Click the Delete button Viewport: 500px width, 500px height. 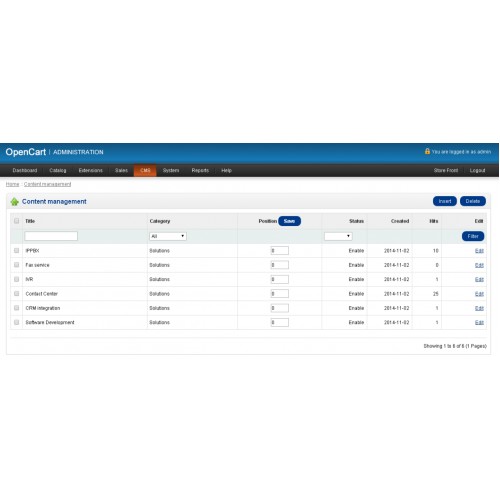pyautogui.click(x=473, y=201)
